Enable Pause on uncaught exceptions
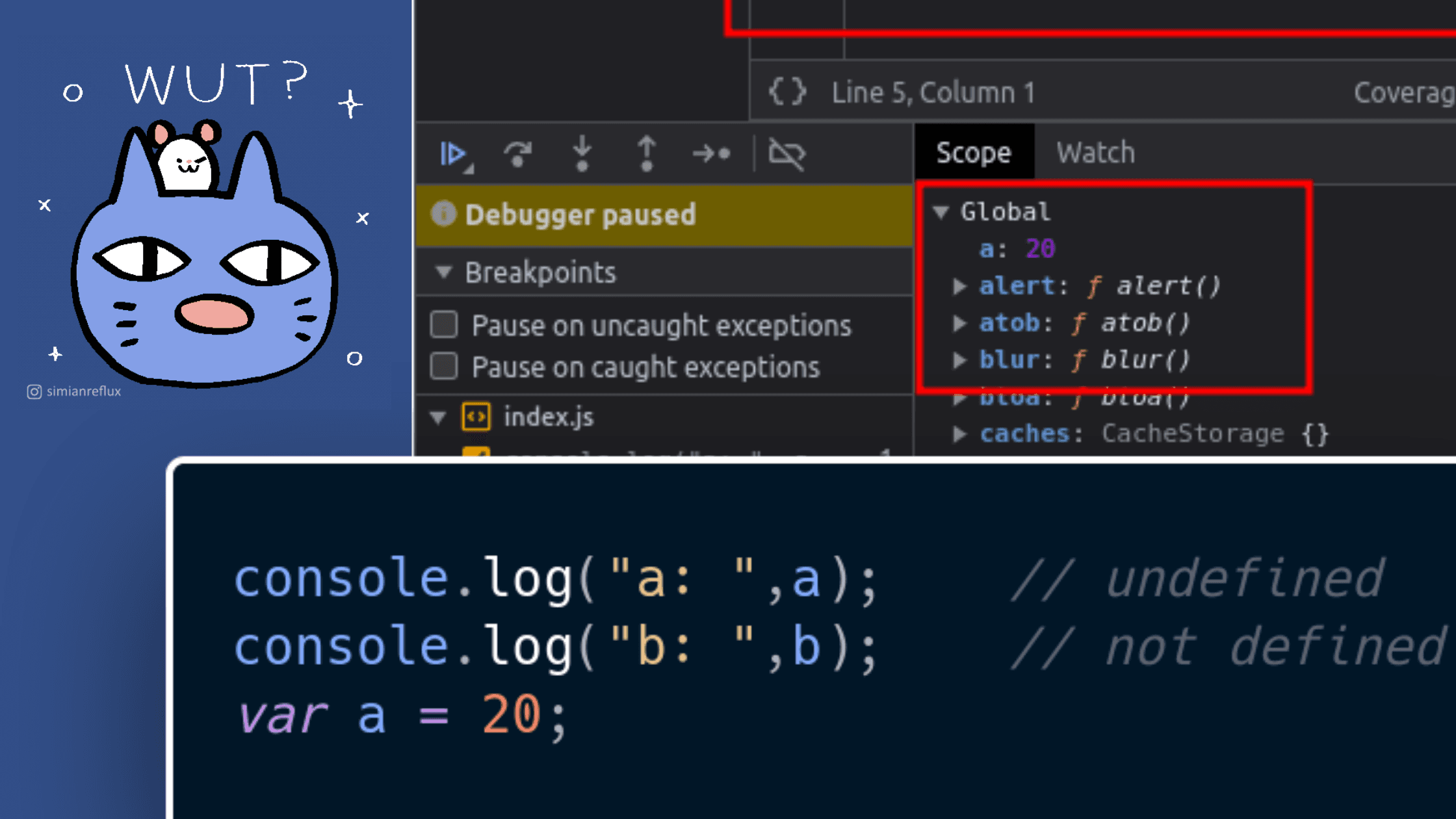The image size is (1456, 819). [444, 324]
